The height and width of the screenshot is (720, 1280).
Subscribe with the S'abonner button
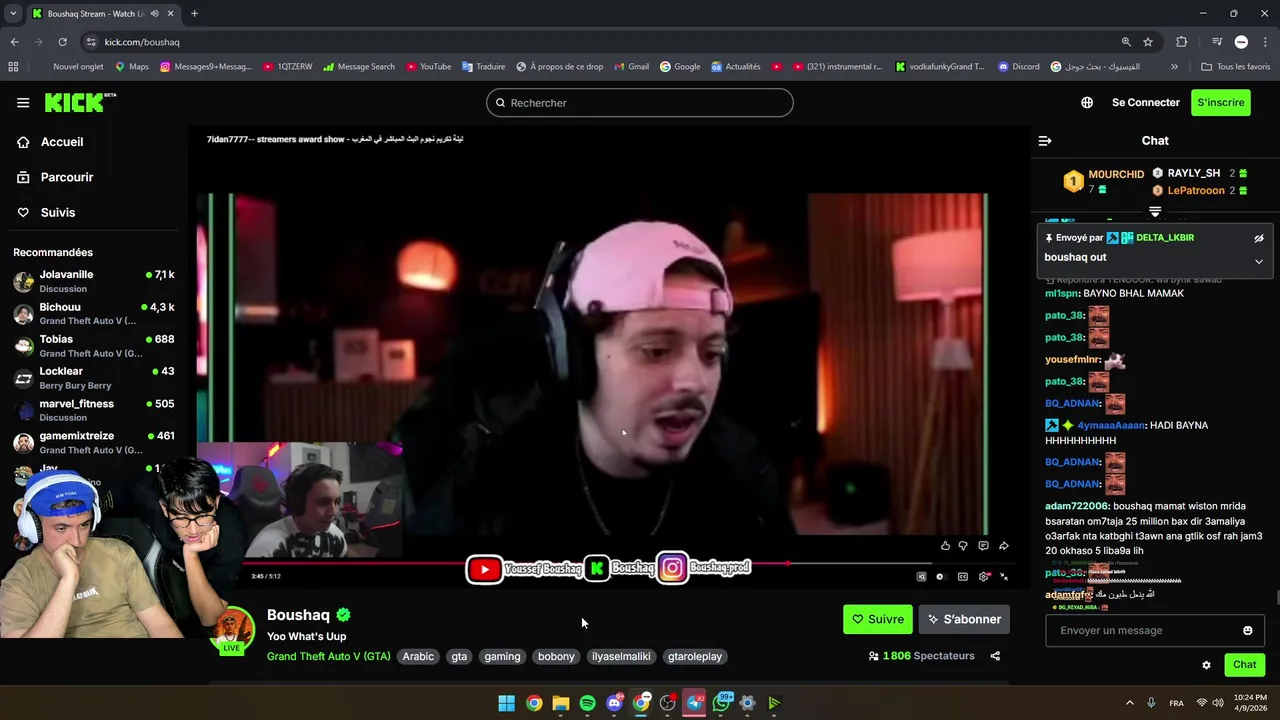point(964,619)
